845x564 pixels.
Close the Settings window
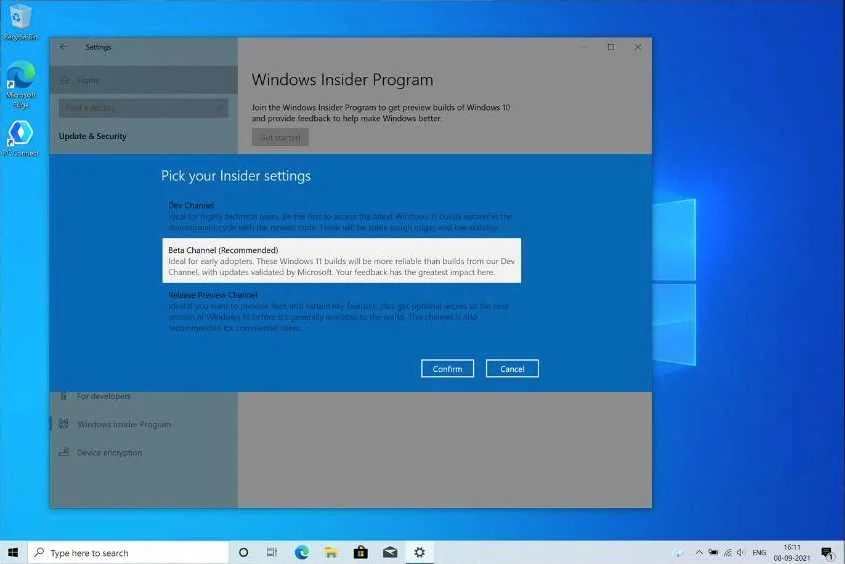coord(638,47)
